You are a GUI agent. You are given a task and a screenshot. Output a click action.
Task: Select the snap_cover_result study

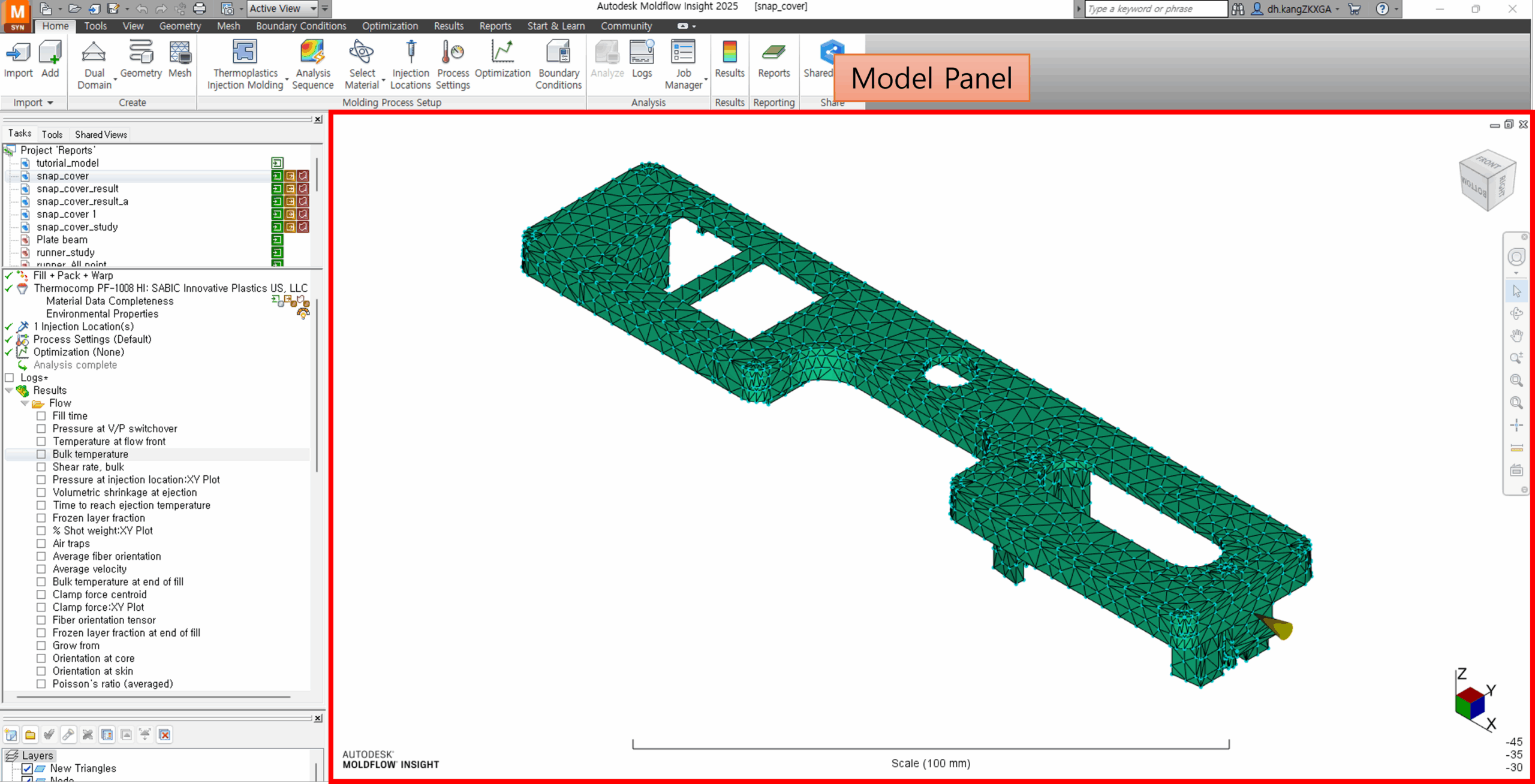point(77,189)
